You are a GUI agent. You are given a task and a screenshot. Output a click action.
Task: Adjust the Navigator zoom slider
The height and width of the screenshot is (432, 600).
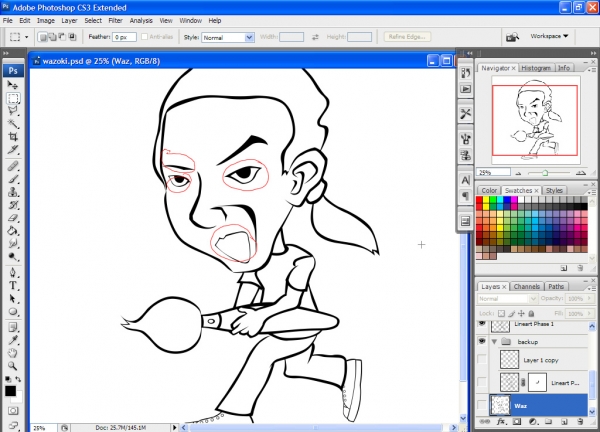(545, 173)
